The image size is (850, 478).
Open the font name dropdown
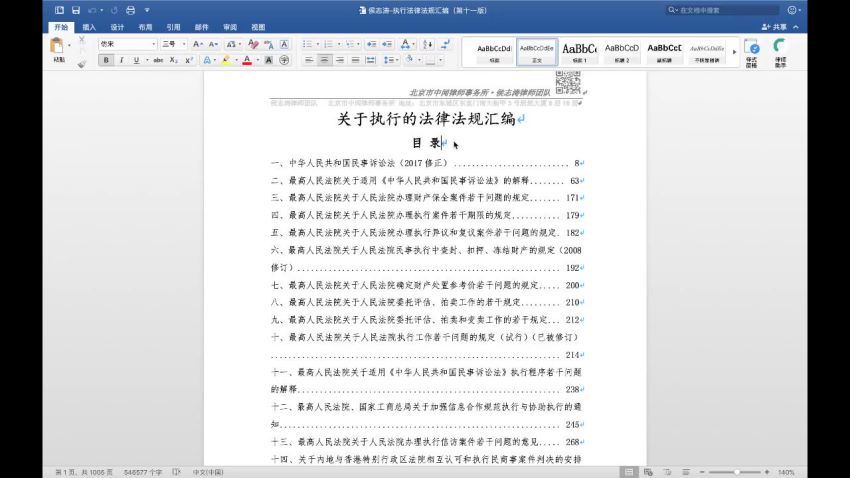coord(153,44)
